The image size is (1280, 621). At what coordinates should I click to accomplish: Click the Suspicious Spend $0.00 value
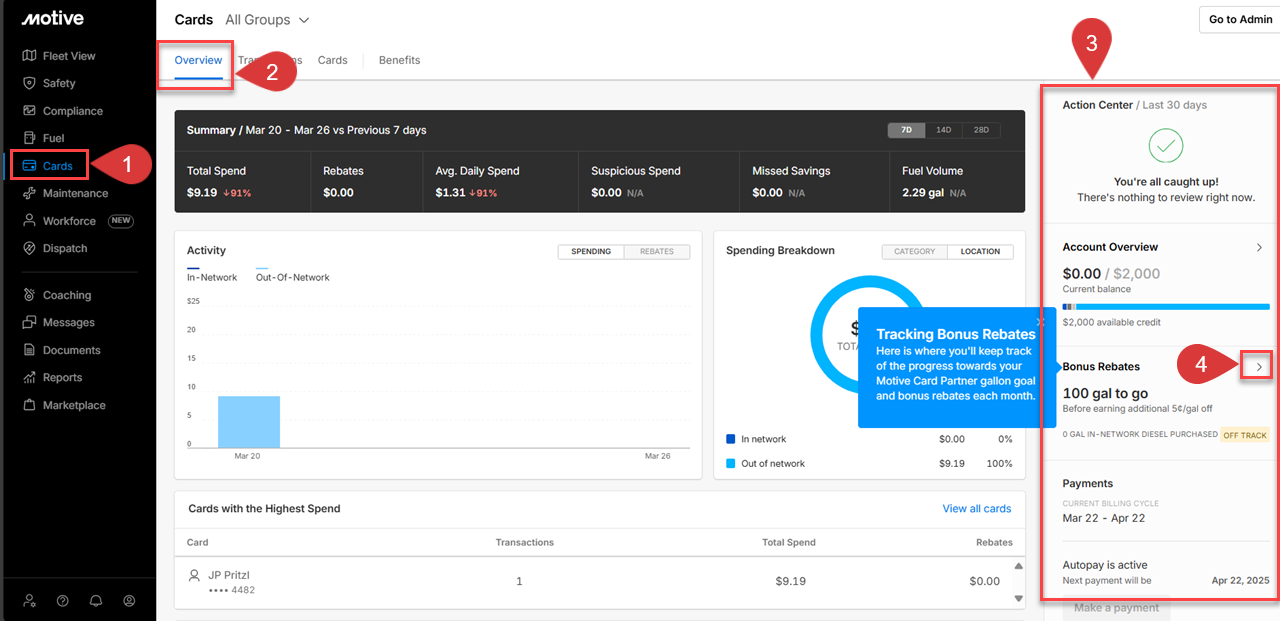click(608, 192)
